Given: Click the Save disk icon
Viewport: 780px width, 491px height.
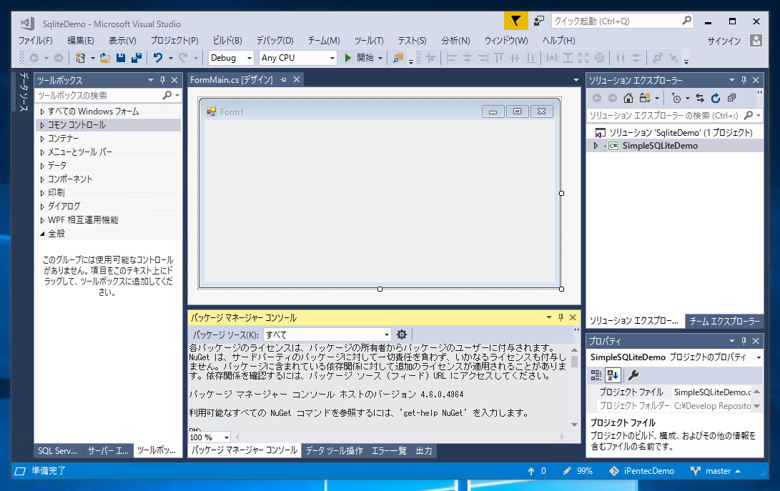Looking at the screenshot, I should pos(120,58).
